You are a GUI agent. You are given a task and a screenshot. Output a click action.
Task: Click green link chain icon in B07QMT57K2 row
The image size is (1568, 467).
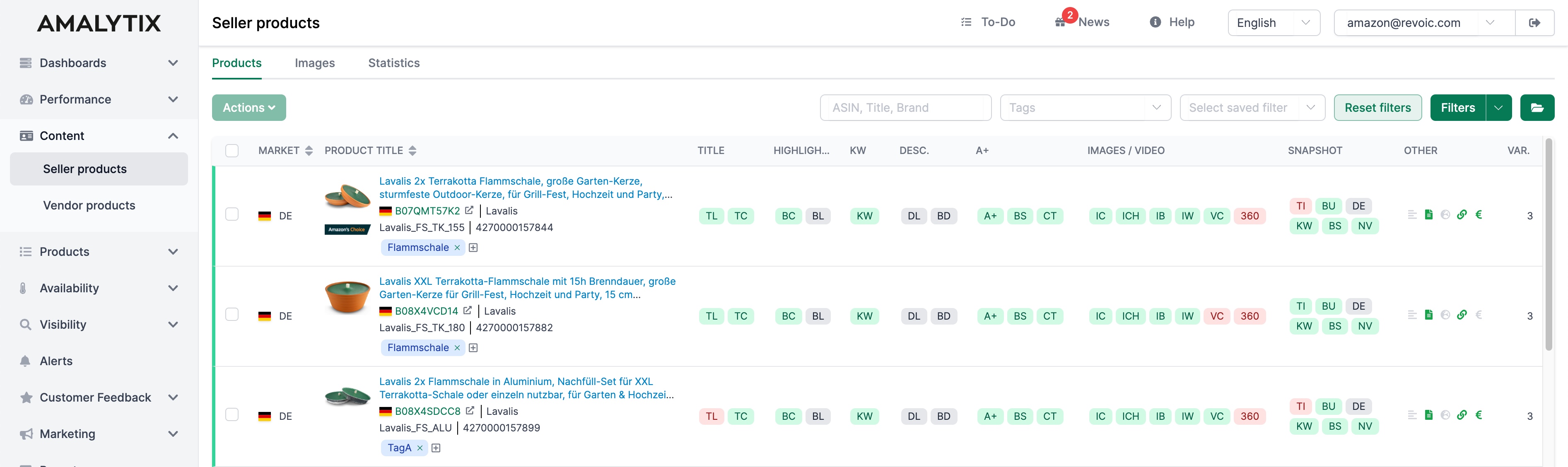pyautogui.click(x=1462, y=214)
